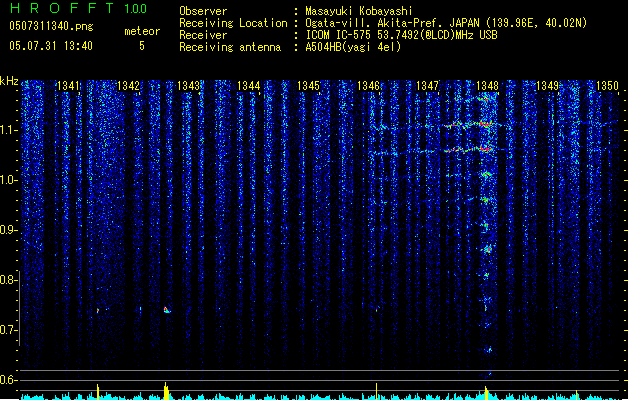
Task: Click the Observer label
Action: tap(203, 11)
